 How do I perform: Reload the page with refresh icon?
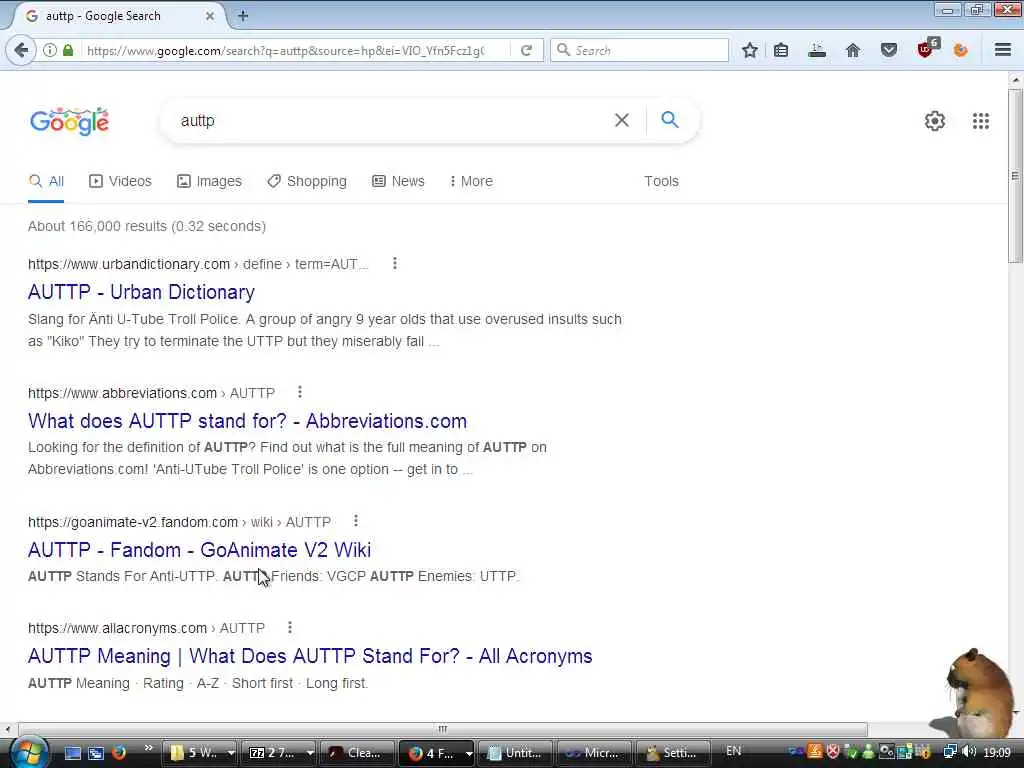point(526,50)
